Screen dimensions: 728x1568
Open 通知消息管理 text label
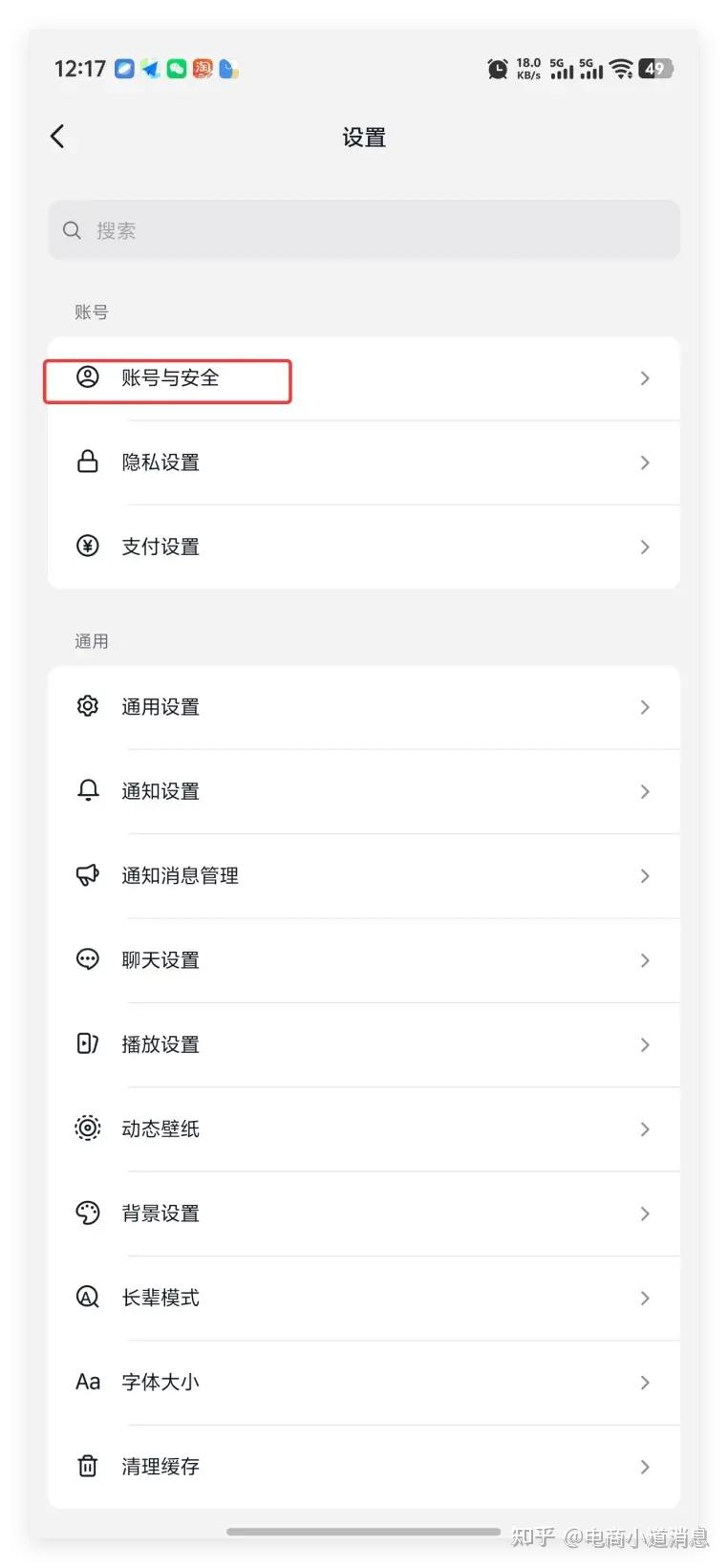pyautogui.click(x=180, y=875)
